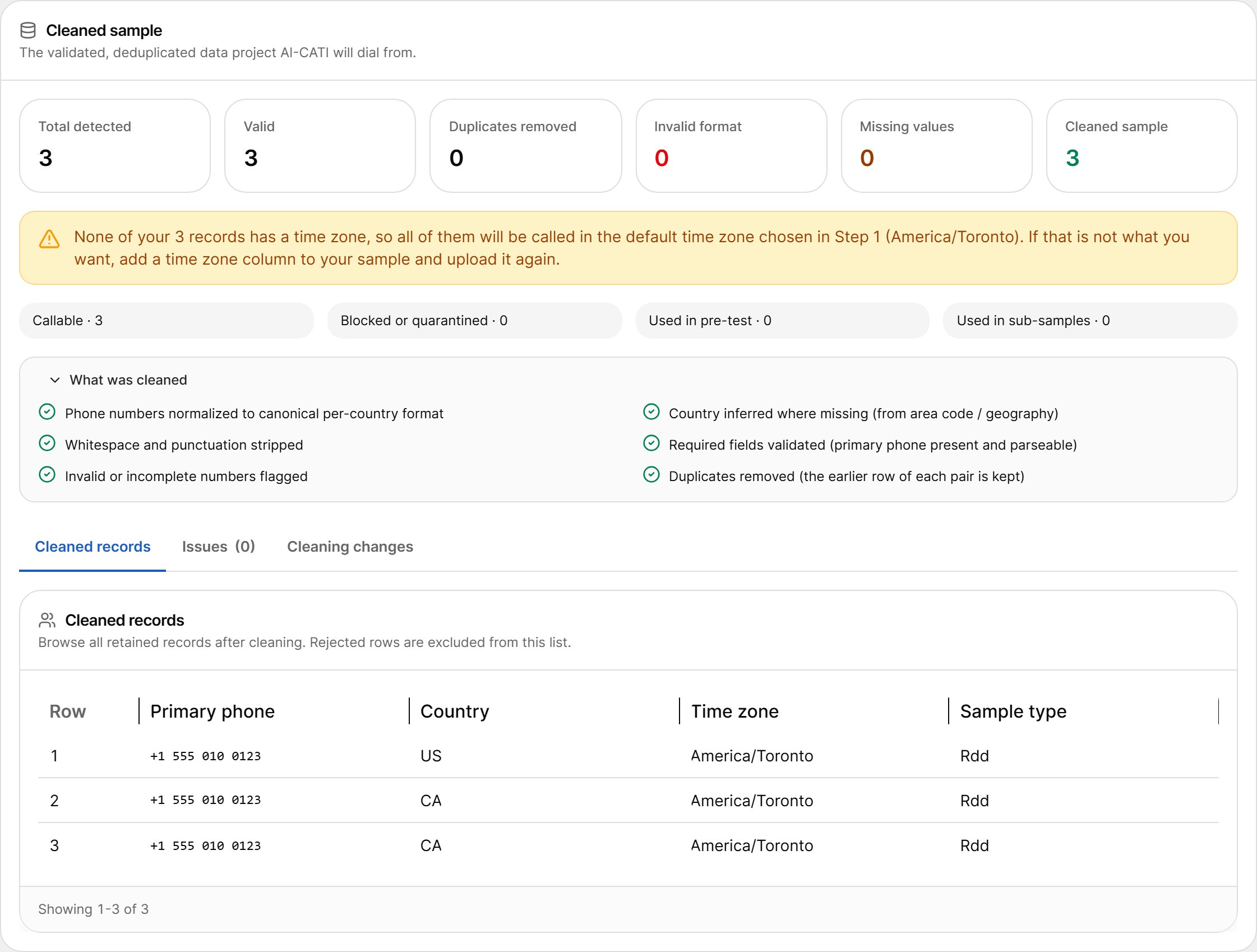Click America/Toronto time zone in row 1
Screen dimensions: 1257x952
[752, 756]
